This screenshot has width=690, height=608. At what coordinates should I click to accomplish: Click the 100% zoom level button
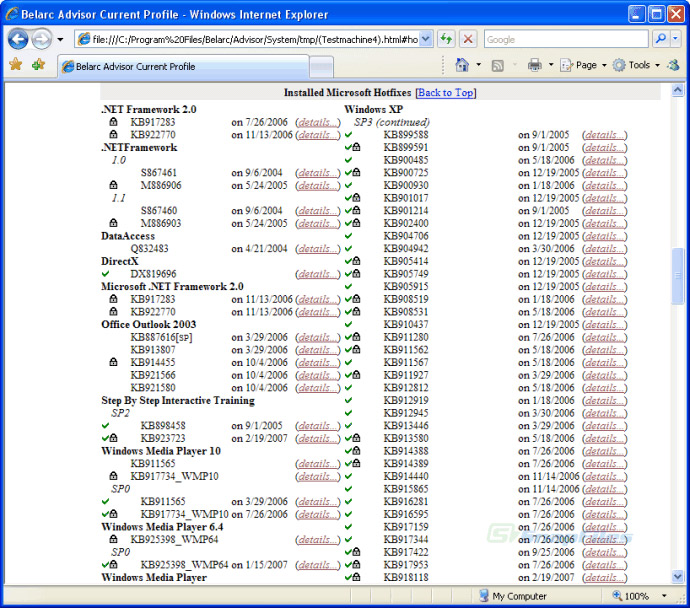pyautogui.click(x=631, y=596)
